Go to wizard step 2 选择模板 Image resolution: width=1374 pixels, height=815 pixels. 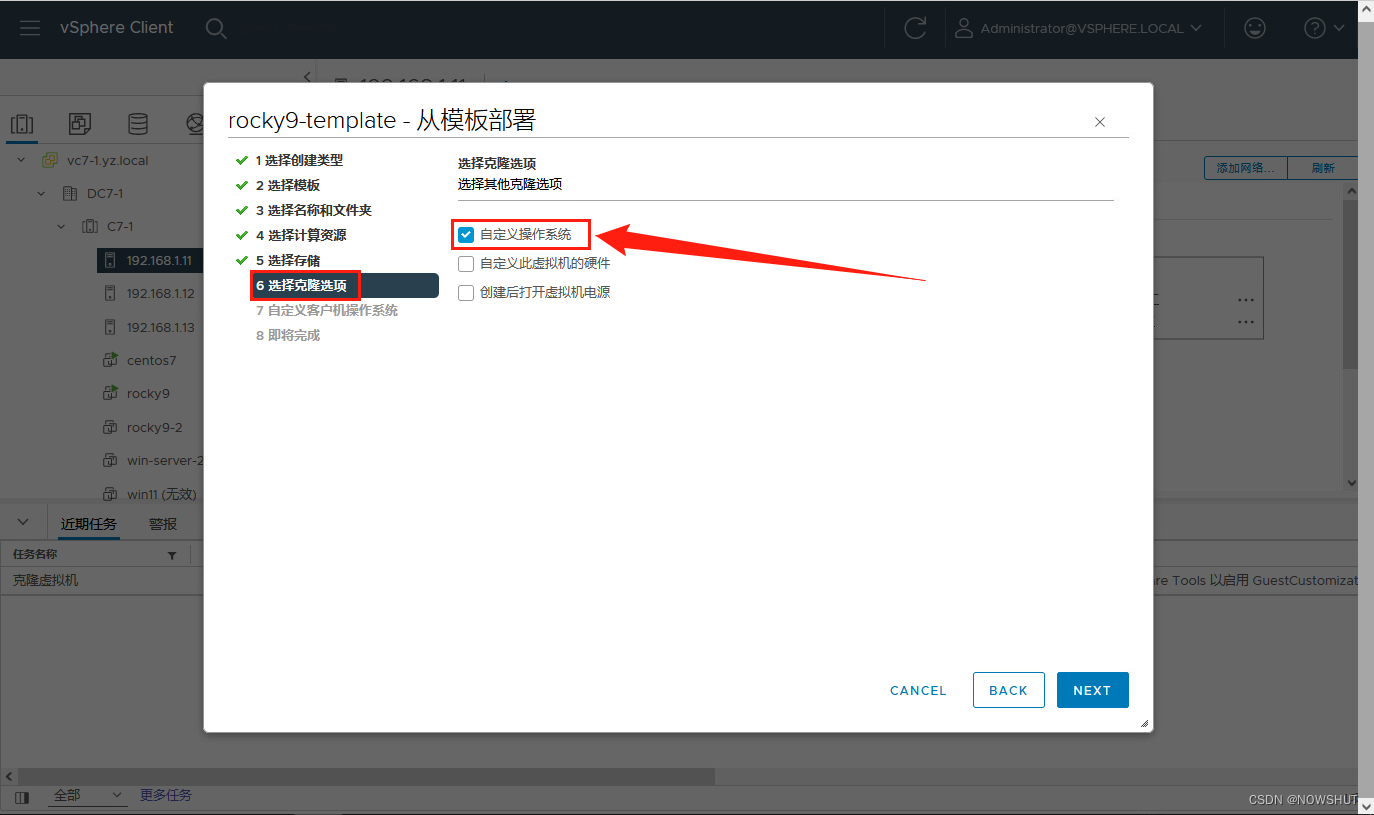click(x=287, y=185)
